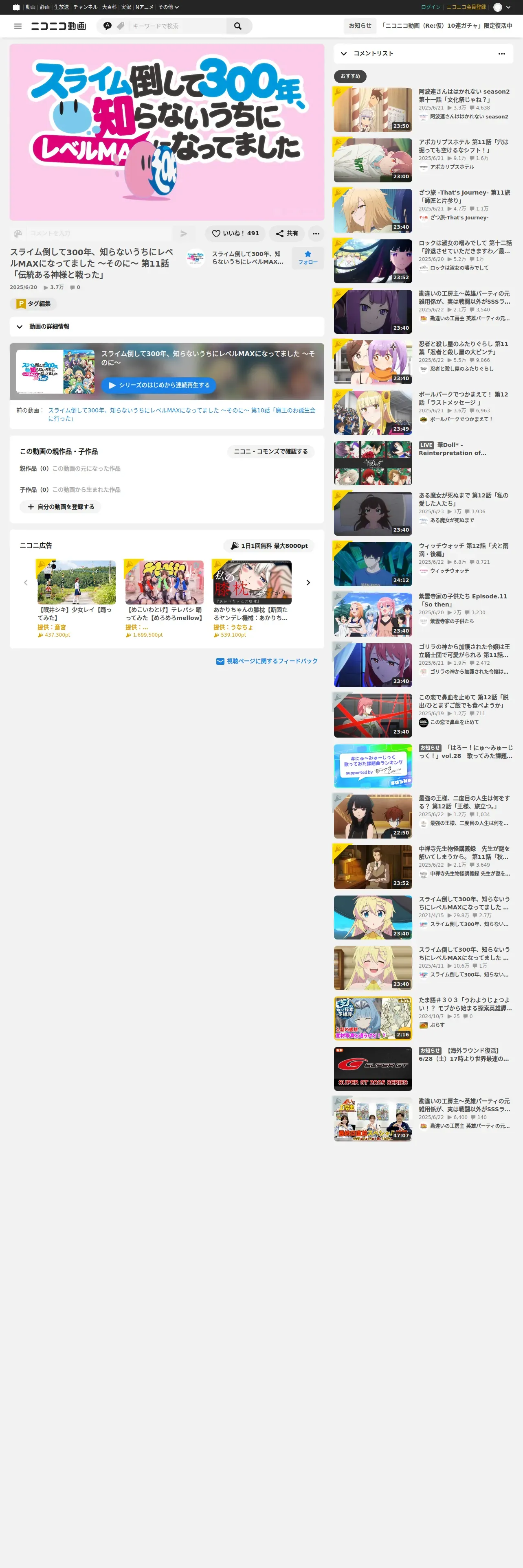Click 自分の動画を登録する plus button
The width and height of the screenshot is (523, 1568).
pos(60,506)
